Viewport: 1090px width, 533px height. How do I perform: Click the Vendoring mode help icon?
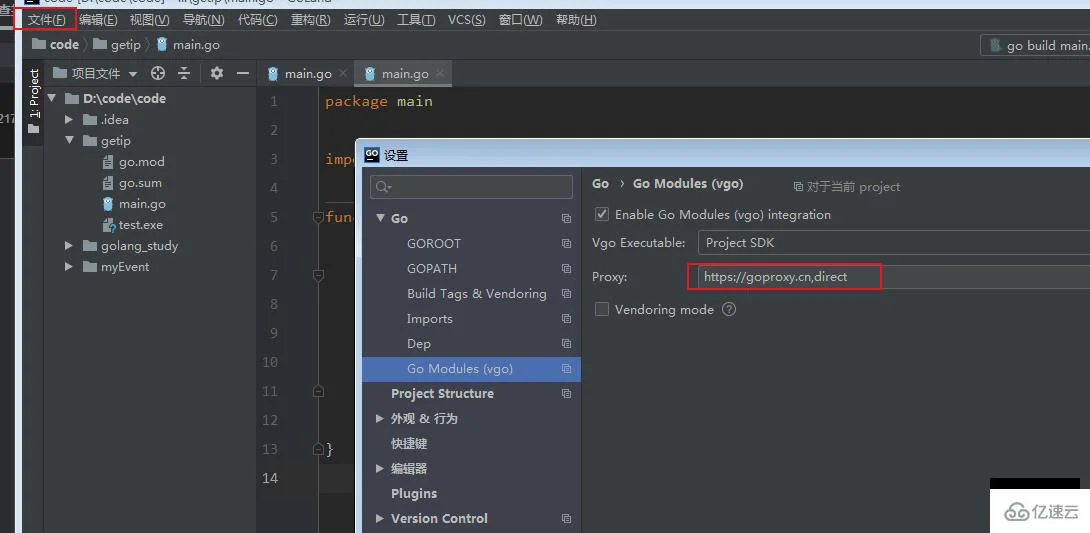click(729, 309)
